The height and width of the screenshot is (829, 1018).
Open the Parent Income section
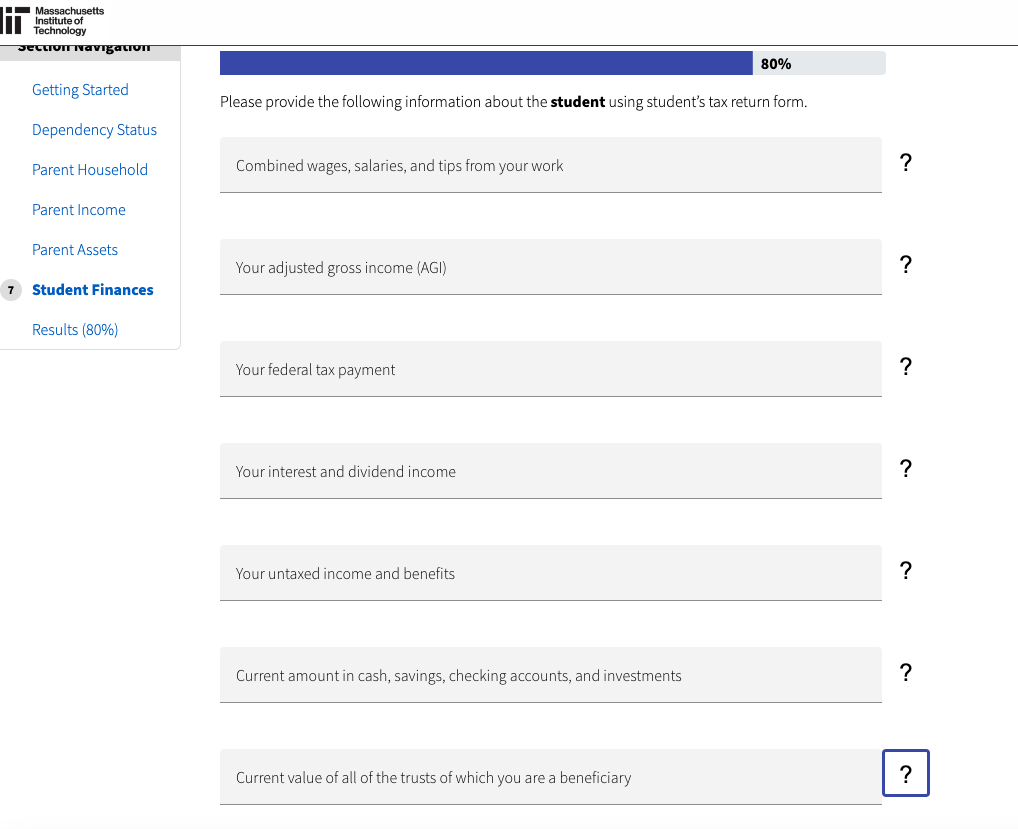coord(79,210)
